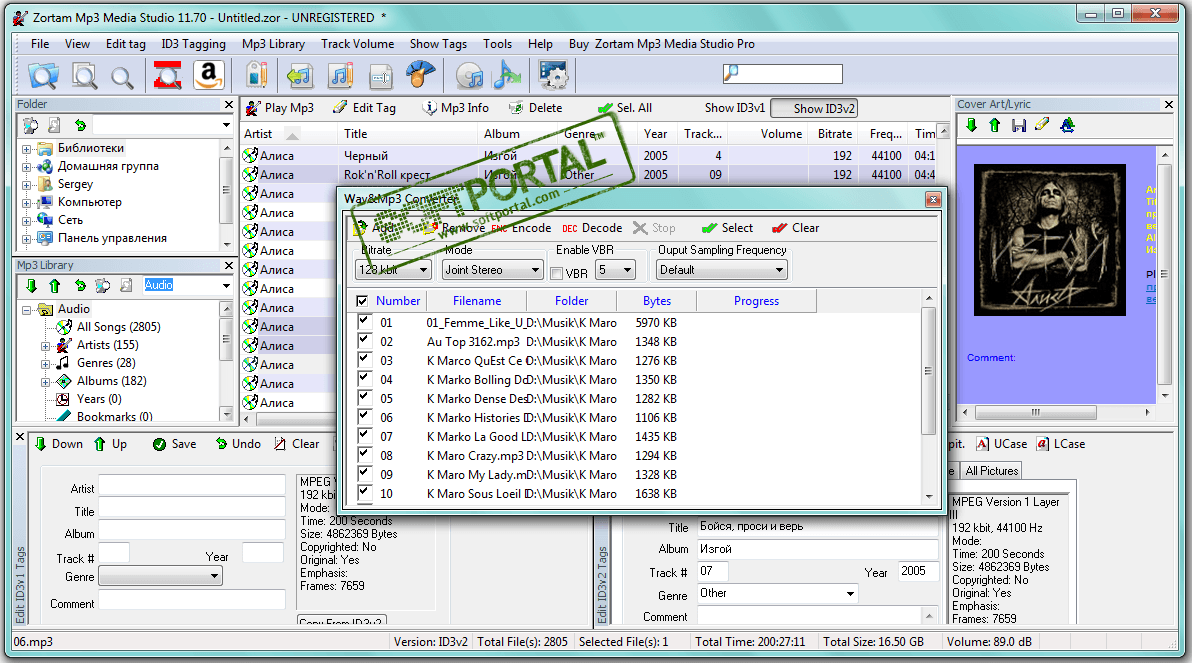Click Select with green checkmark in converter
Image resolution: width=1192 pixels, height=663 pixels.
click(x=728, y=228)
